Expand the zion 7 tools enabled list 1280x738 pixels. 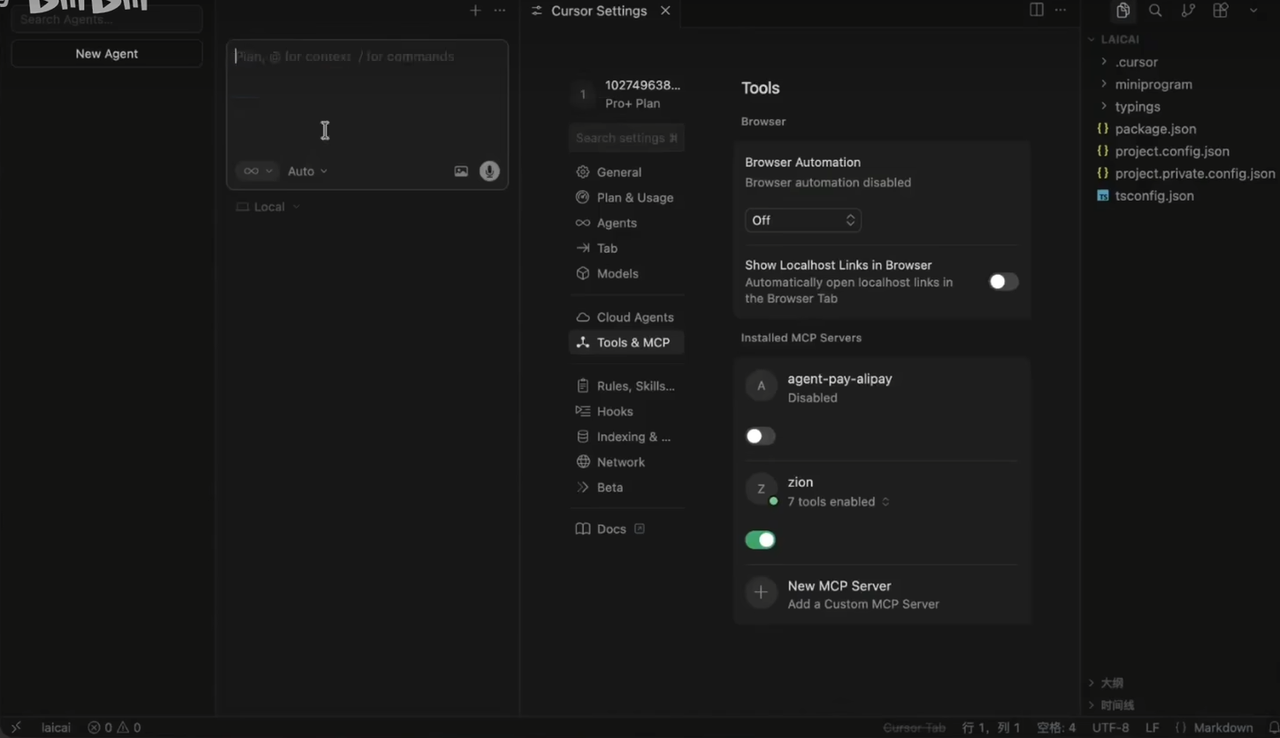click(x=838, y=502)
